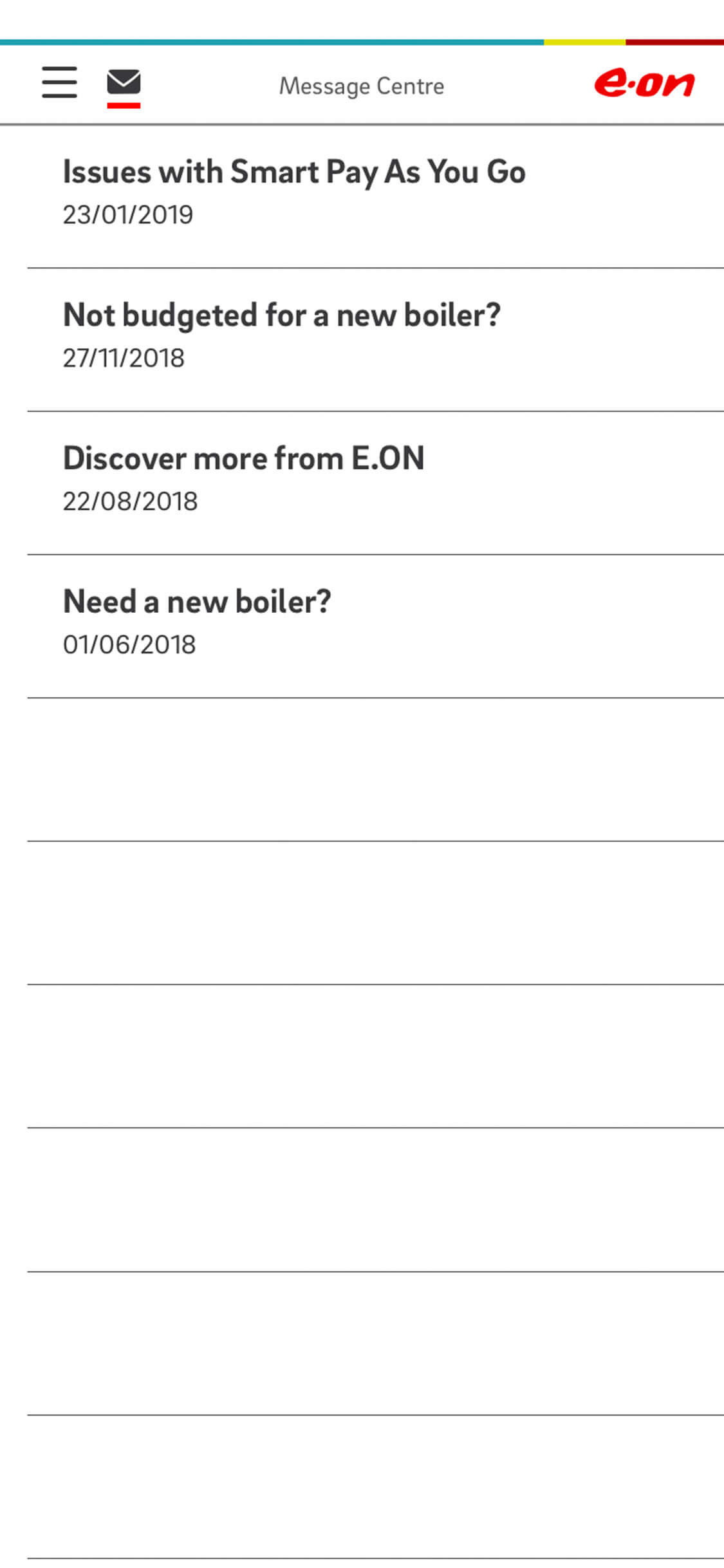Open 'Not budgeted for a new boiler?' message
The width and height of the screenshot is (724, 1568).
(x=281, y=315)
